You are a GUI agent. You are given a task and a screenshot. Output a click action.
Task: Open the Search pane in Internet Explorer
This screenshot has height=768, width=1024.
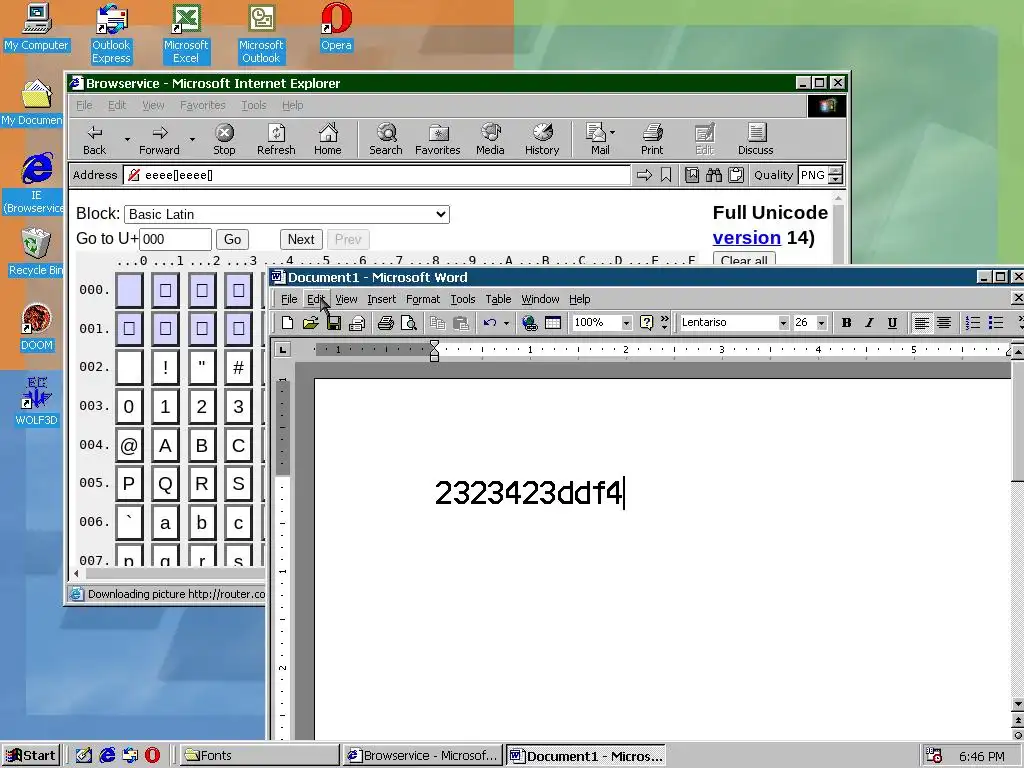[386, 140]
